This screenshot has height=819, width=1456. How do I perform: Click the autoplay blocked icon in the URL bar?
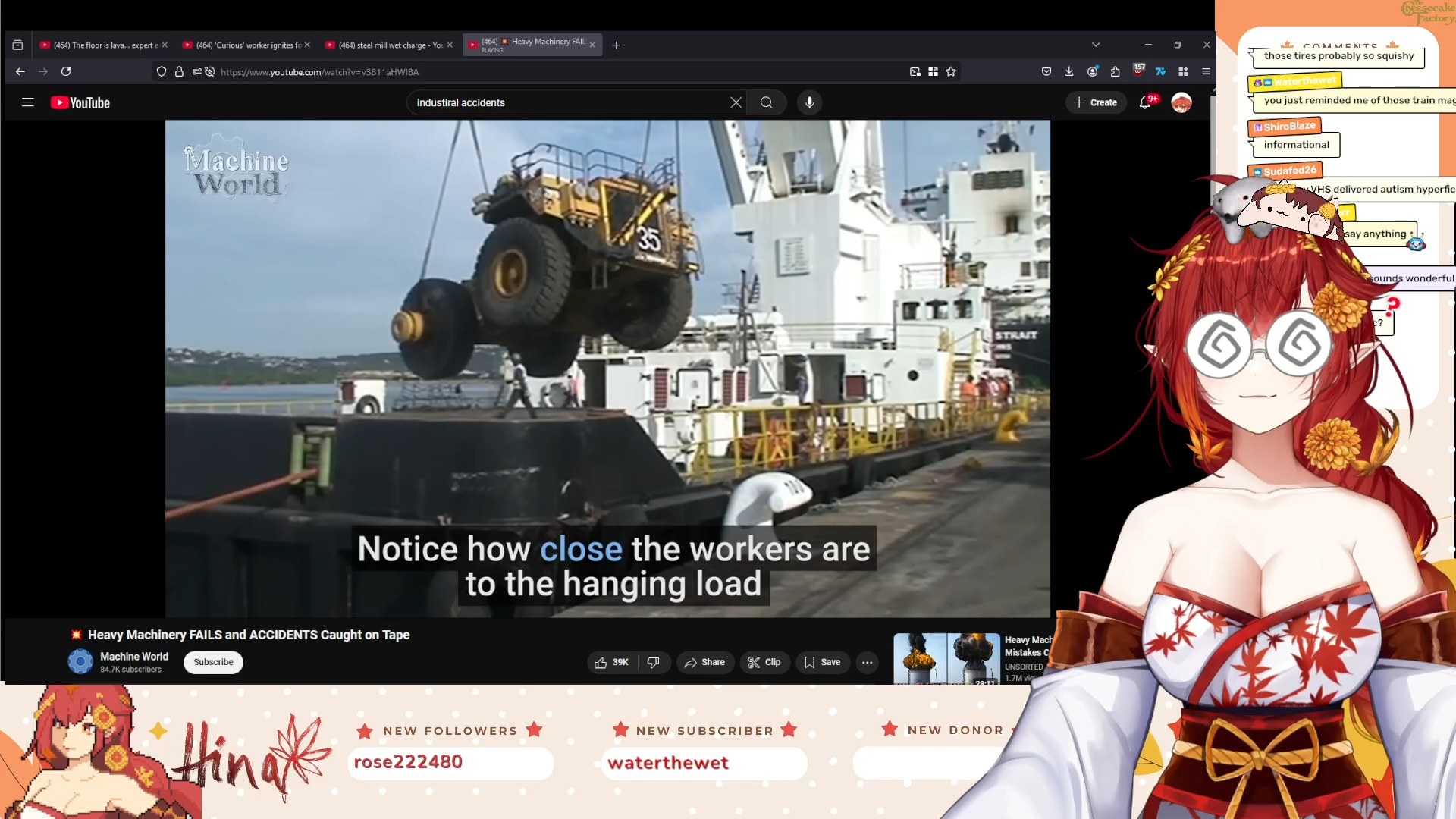tap(210, 72)
